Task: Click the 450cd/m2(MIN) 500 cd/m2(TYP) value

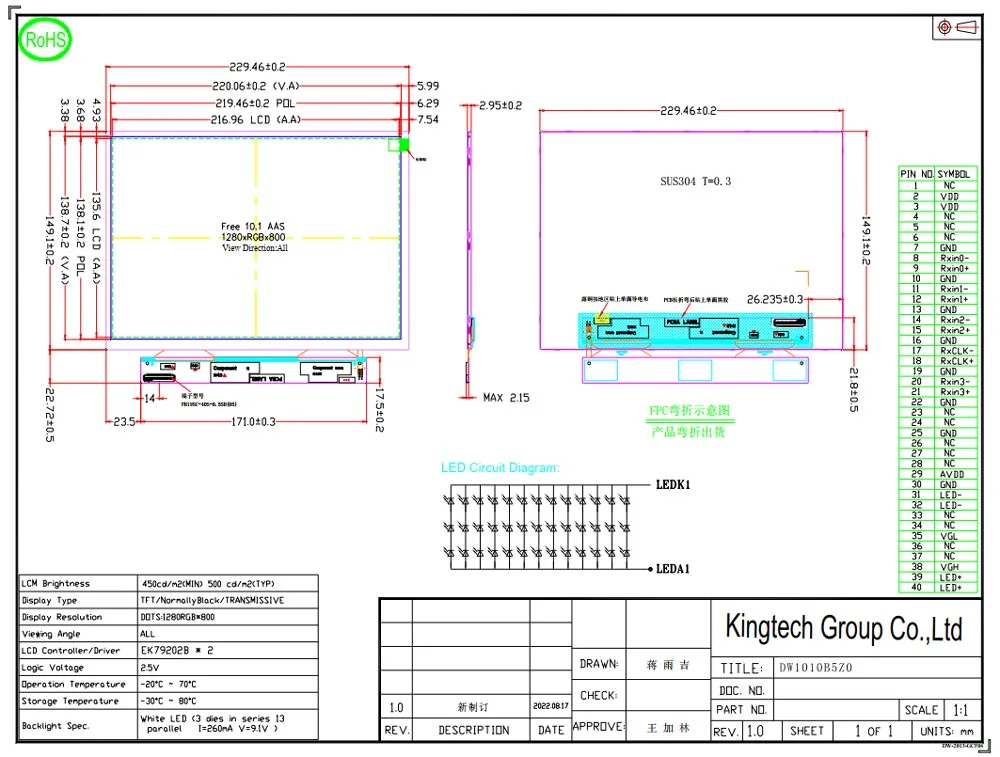Action: 208,584
